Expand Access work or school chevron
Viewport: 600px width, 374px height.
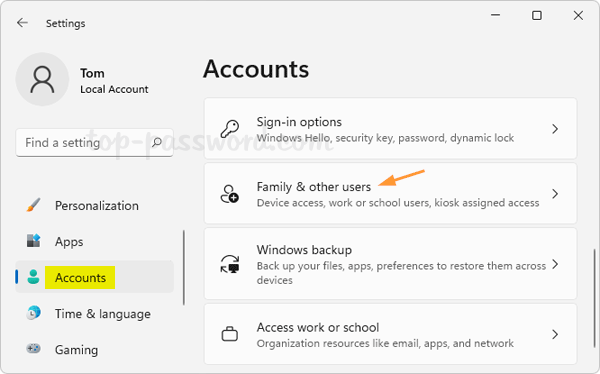[555, 334]
